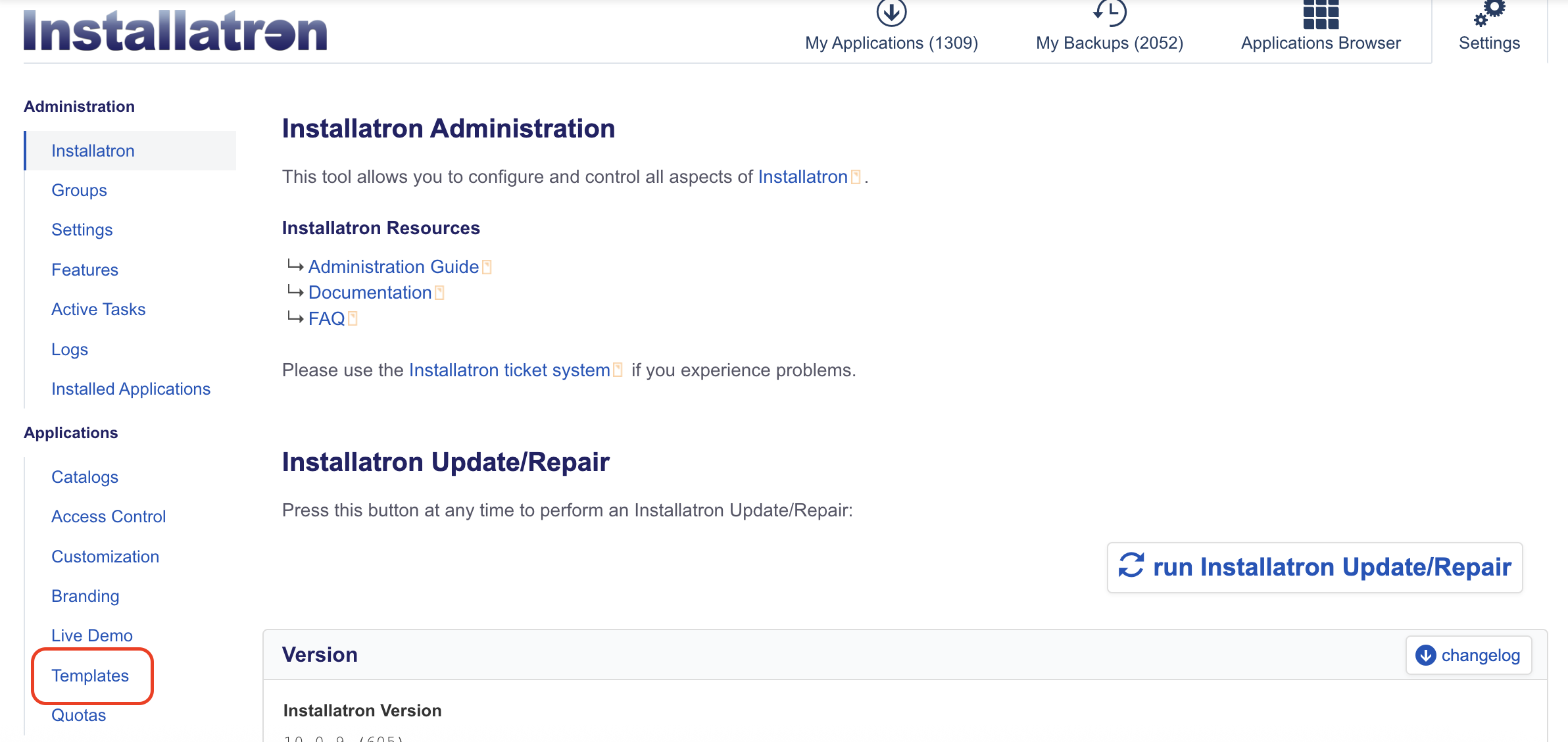The height and width of the screenshot is (742, 1568).
Task: Open Installed Applications in the sidebar
Action: (x=131, y=389)
